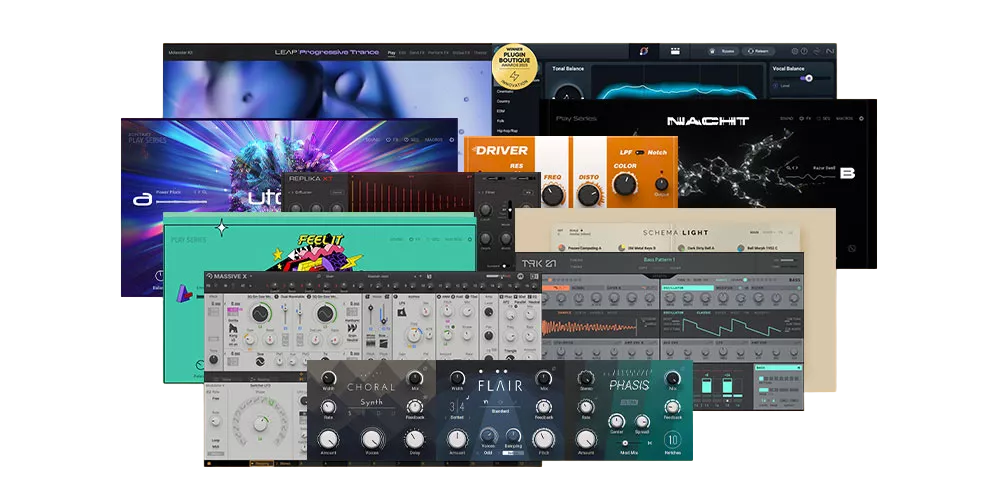This screenshot has height=500, width=1000.
Task: Select the Synth mode label in Choral
Action: [x=372, y=402]
